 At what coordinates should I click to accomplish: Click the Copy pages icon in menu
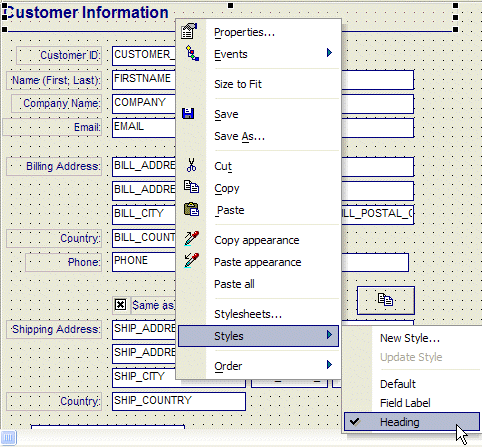191,187
